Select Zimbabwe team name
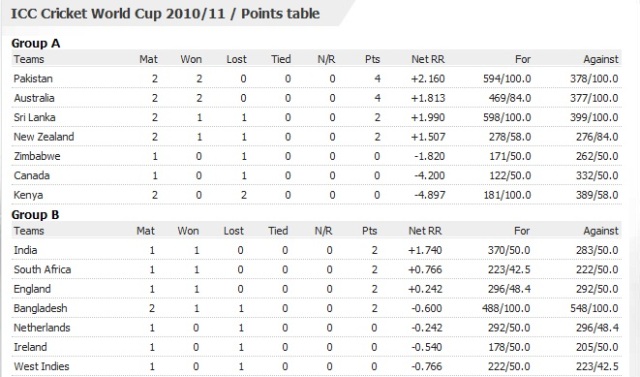The height and width of the screenshot is (377, 640). pos(37,156)
